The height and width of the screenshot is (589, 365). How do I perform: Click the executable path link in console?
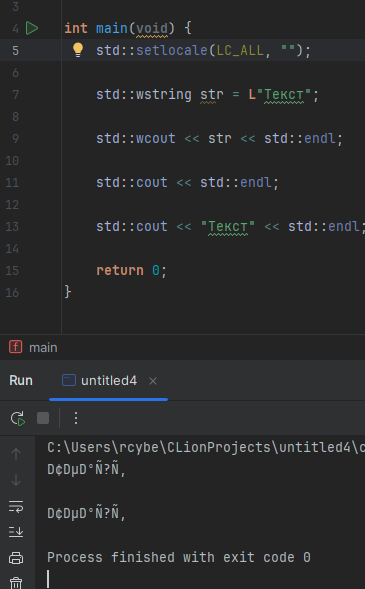[206, 447]
